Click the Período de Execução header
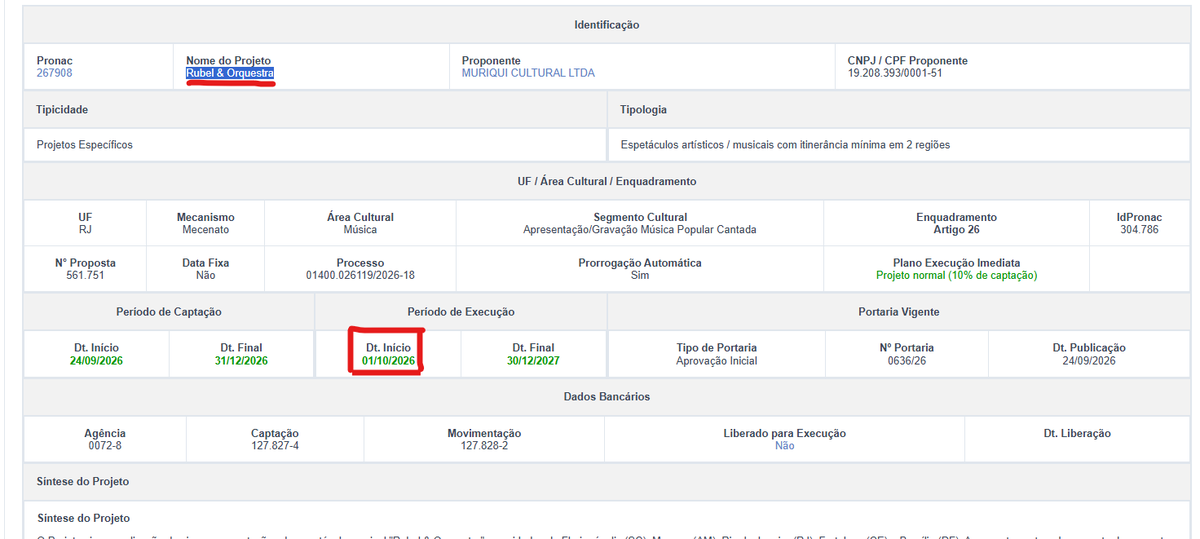The height and width of the screenshot is (539, 1200). coord(461,312)
